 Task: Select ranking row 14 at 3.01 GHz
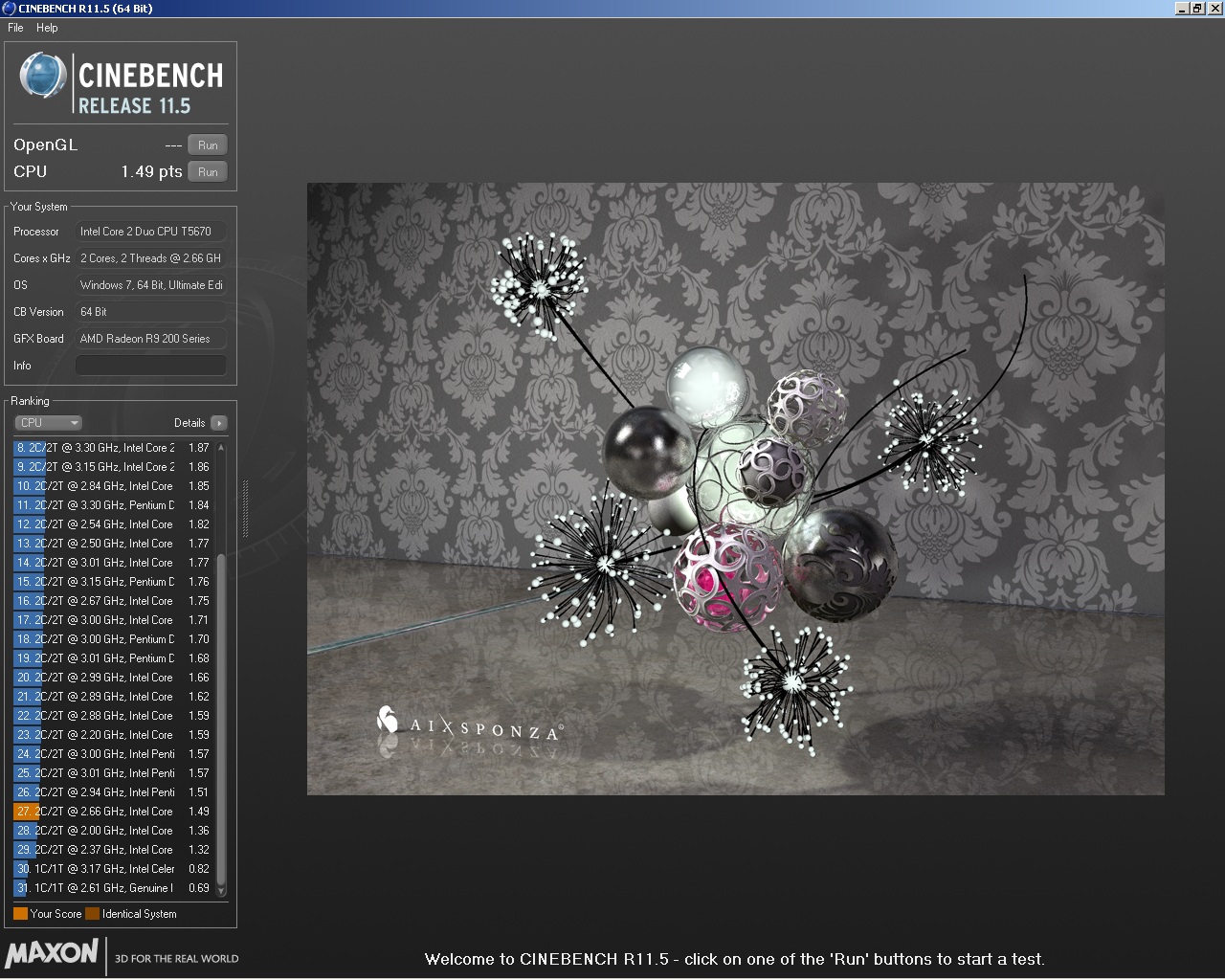pos(113,563)
